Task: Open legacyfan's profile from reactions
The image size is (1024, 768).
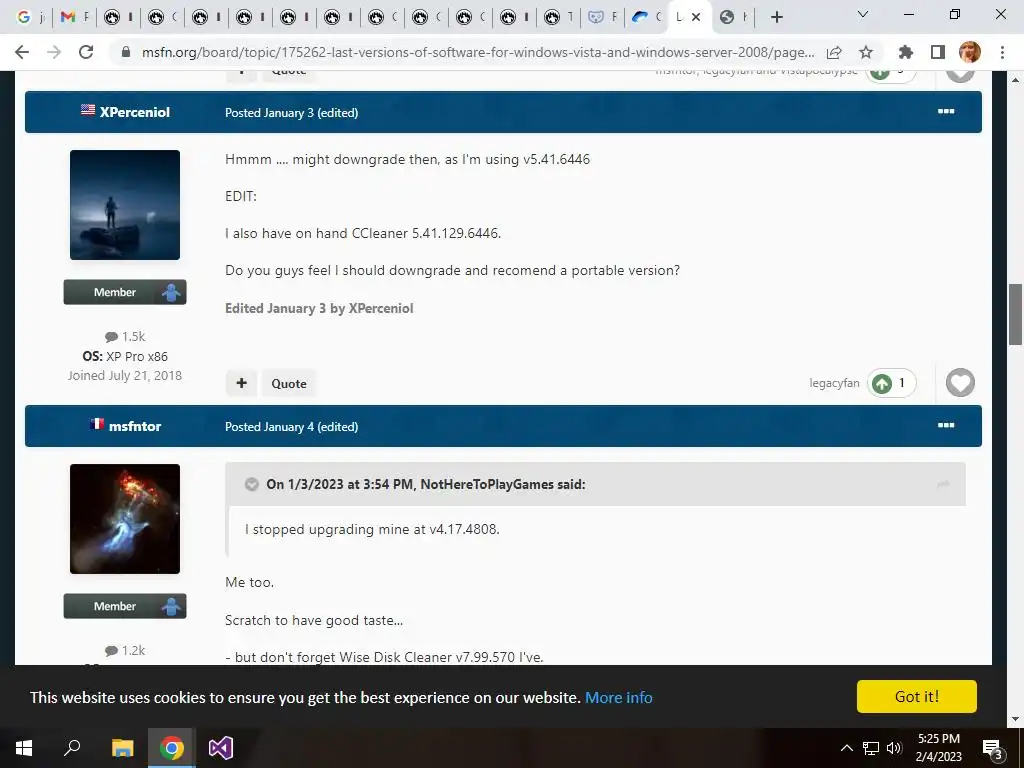Action: [834, 383]
